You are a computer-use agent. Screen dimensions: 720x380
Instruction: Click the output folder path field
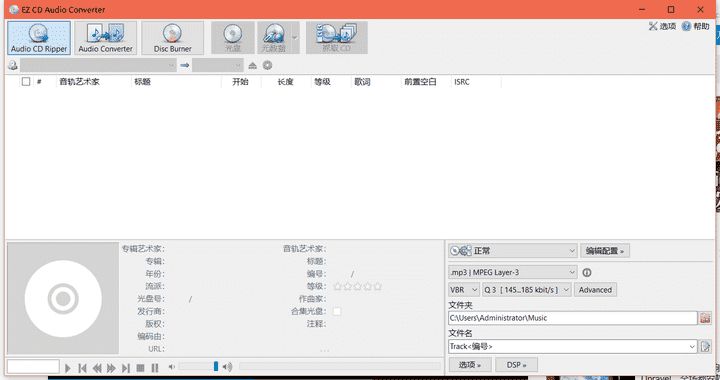point(573,318)
